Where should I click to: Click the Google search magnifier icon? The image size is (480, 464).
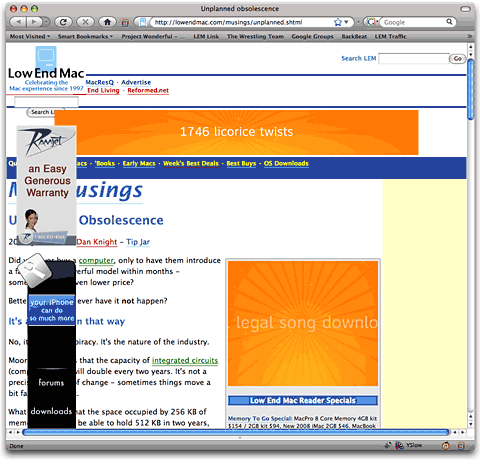click(x=449, y=22)
